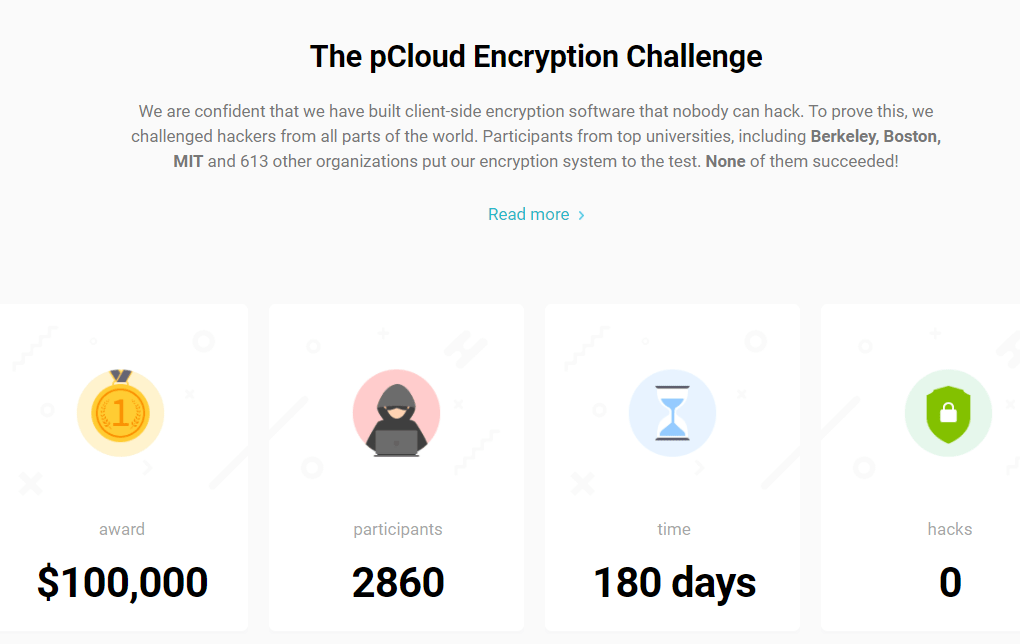
Task: Click the green shield lock icon
Action: click(948, 413)
